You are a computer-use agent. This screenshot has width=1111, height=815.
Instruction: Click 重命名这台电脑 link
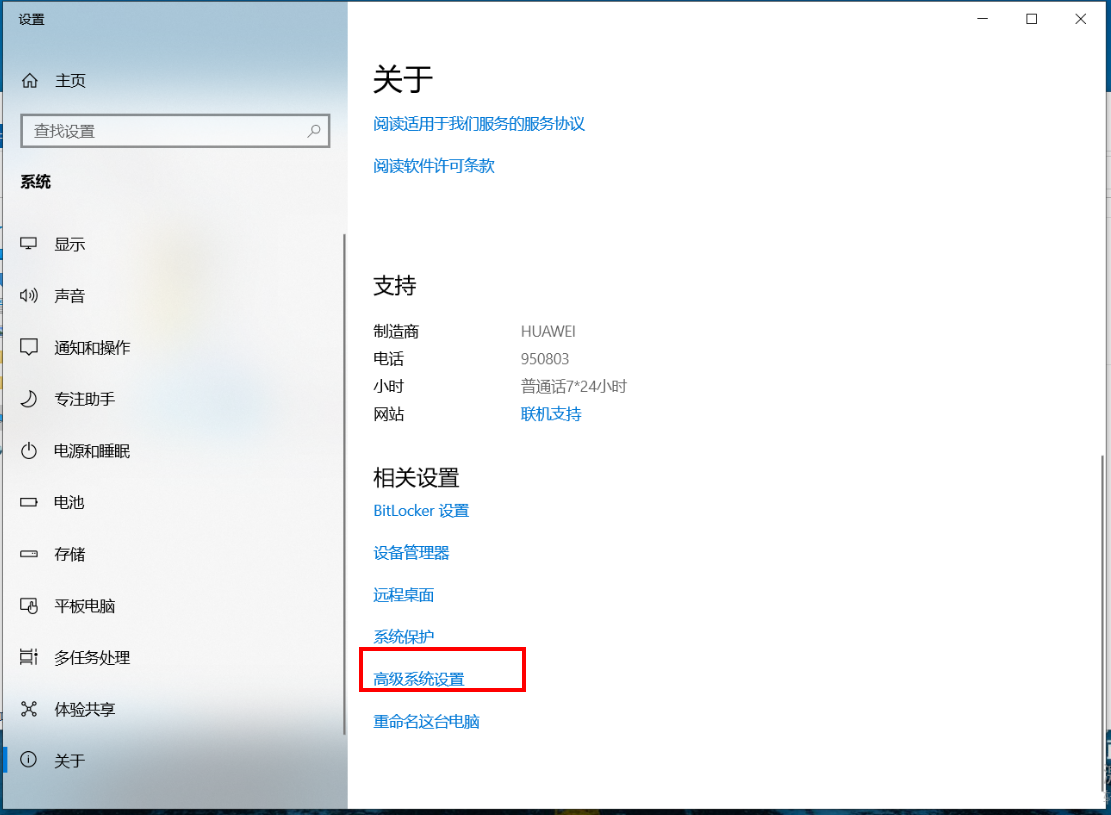[427, 721]
